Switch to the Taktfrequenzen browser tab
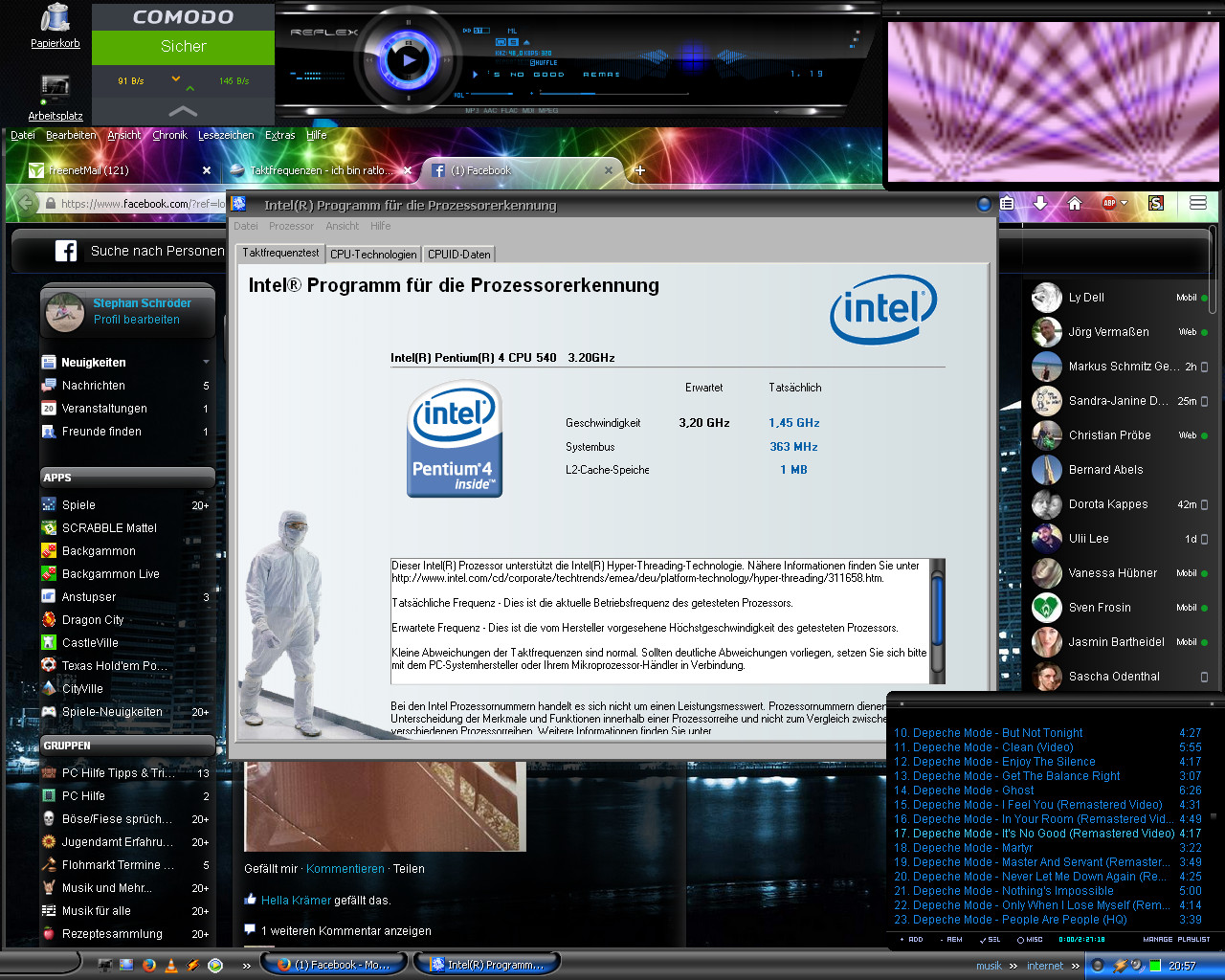Screen dimensions: 1225x980 322,170
